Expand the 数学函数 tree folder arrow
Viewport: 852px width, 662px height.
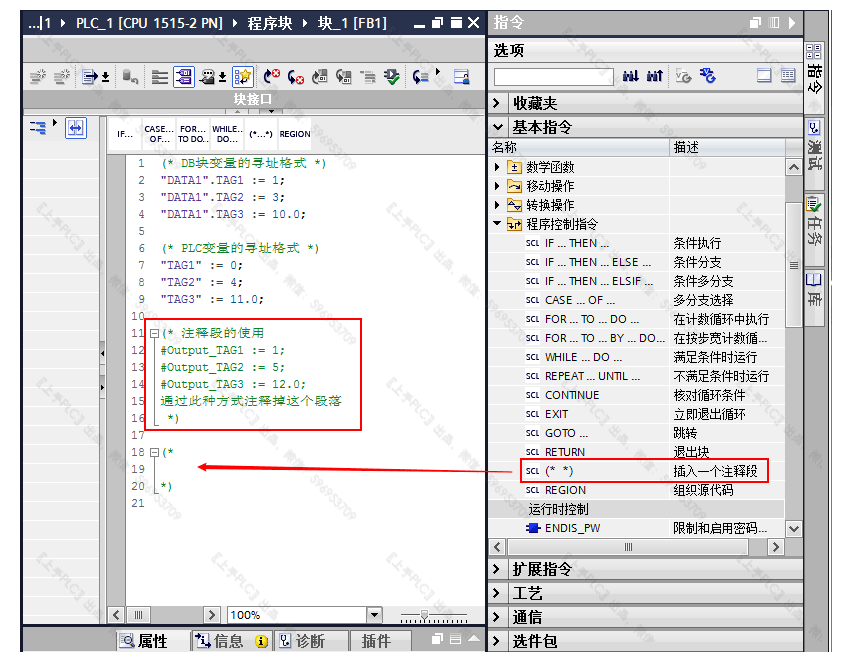(x=497, y=167)
